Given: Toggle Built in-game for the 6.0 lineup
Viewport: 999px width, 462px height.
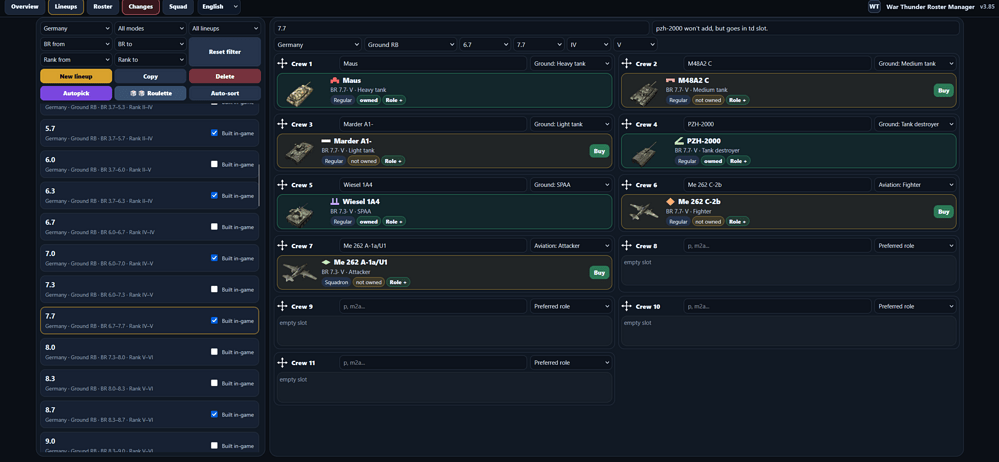Looking at the screenshot, I should pos(214,164).
